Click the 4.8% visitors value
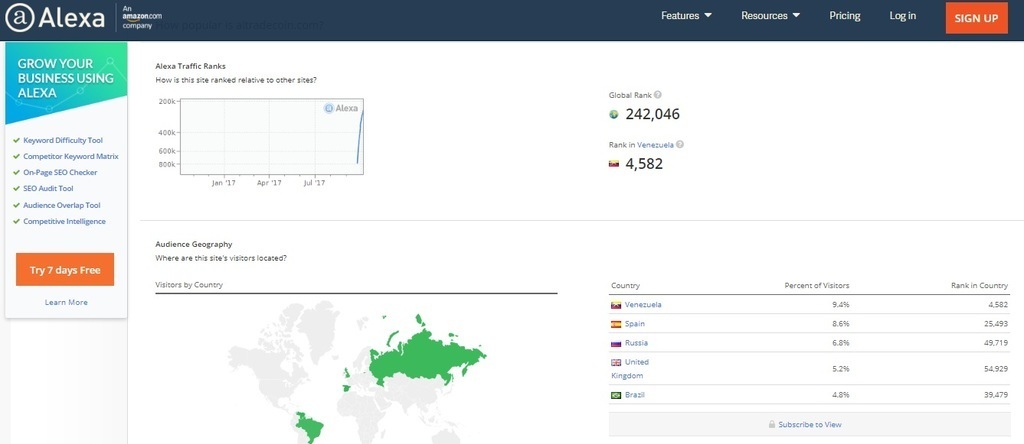The width and height of the screenshot is (1024, 444). pyautogui.click(x=842, y=395)
